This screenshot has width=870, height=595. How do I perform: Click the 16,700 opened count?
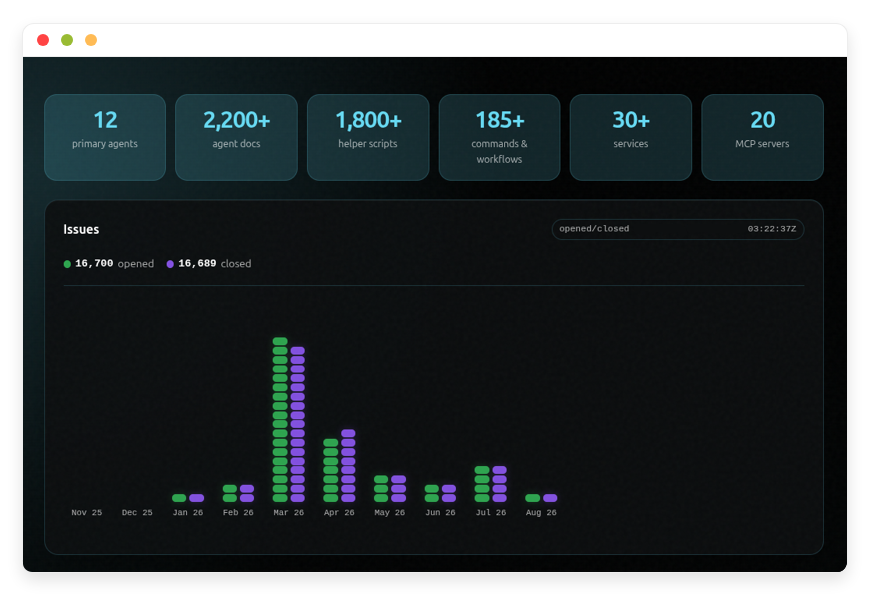(x=94, y=263)
